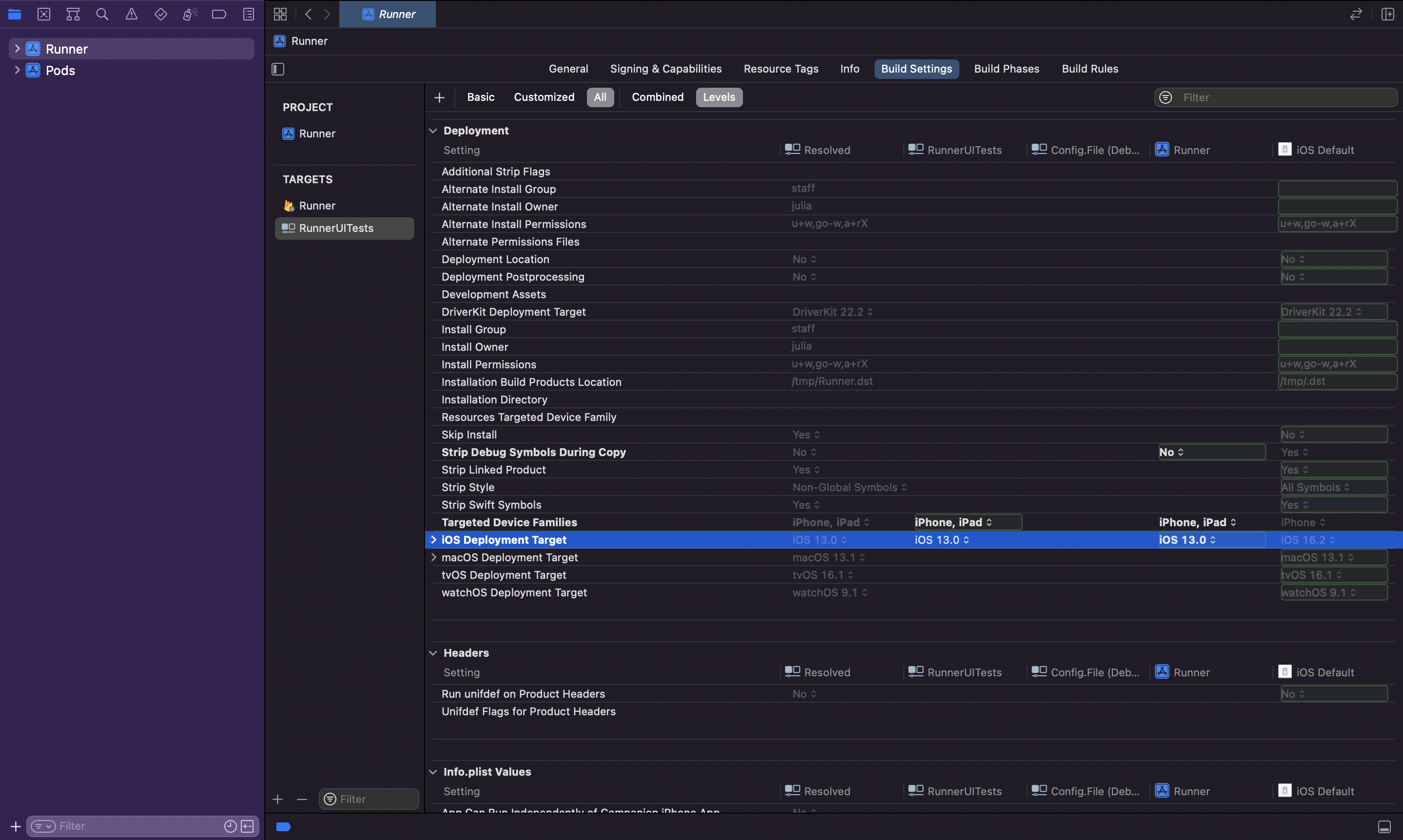
Task: Hide the project and targets list sidebar
Action: [x=278, y=69]
